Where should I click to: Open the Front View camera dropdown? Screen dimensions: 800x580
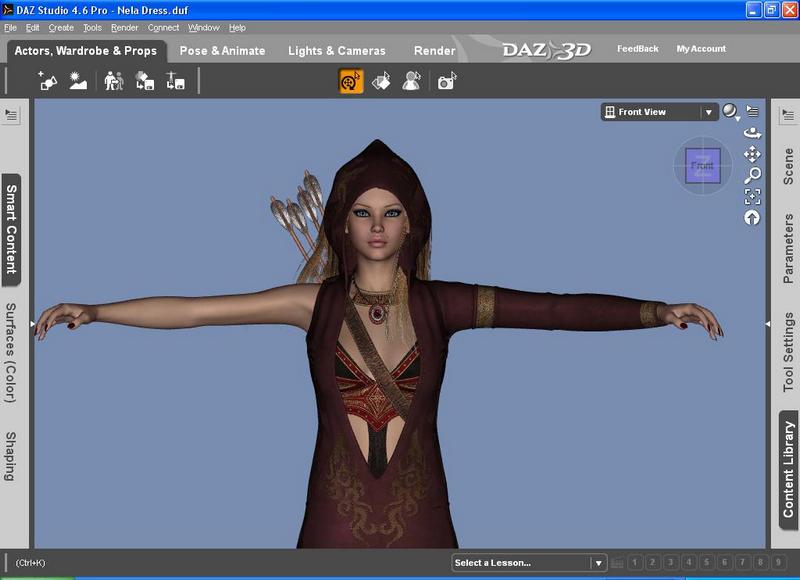click(659, 112)
